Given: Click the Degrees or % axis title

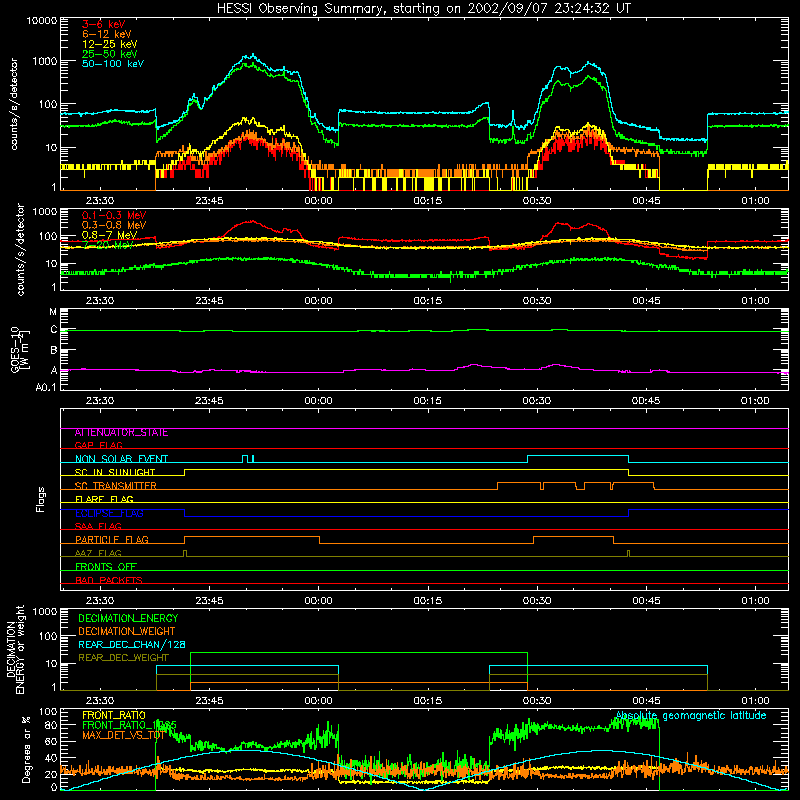Looking at the screenshot, I should pos(26,749).
